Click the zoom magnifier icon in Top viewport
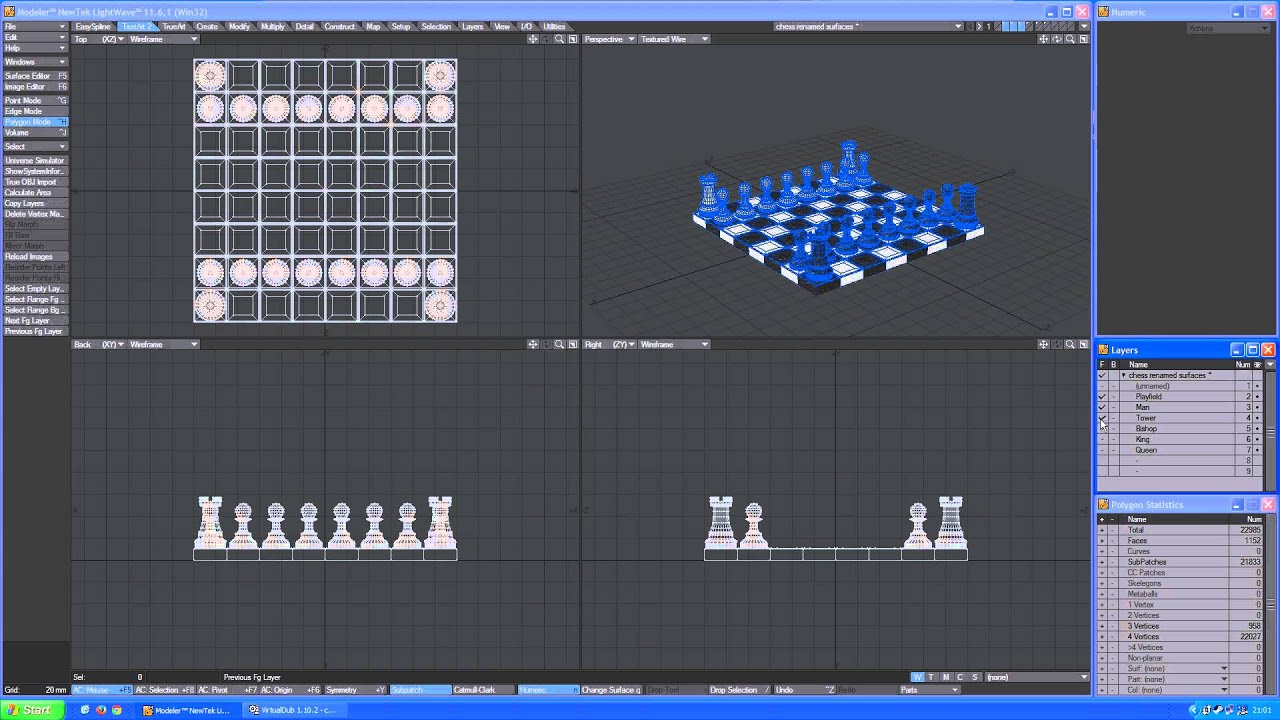The image size is (1280, 720). coord(559,39)
